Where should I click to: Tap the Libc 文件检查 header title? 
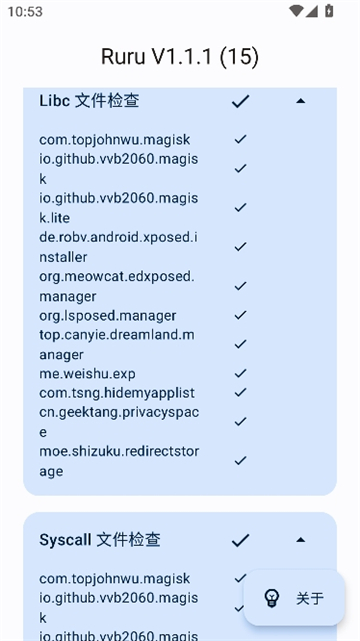(89, 101)
